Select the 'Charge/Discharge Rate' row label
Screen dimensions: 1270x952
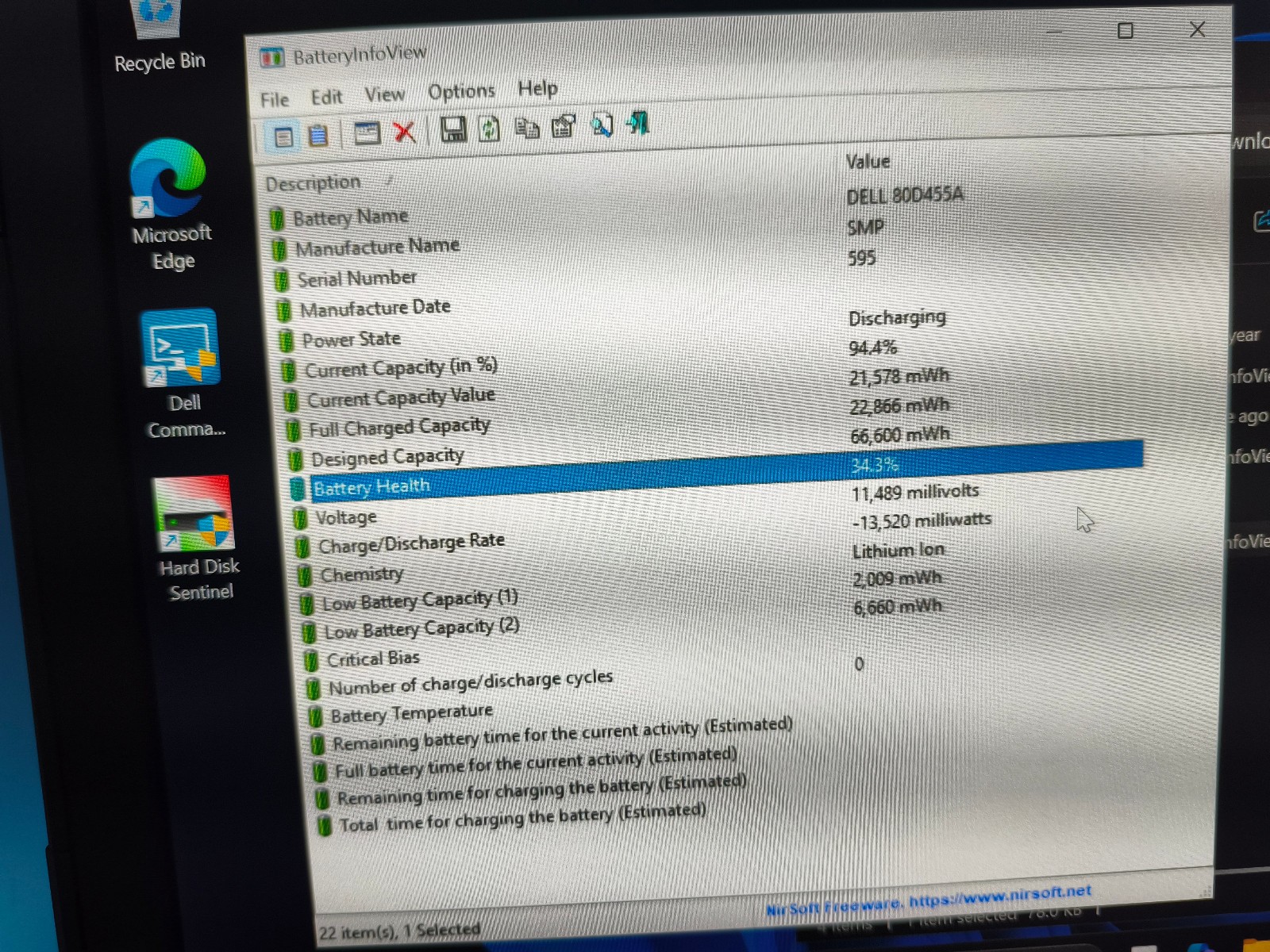point(411,544)
